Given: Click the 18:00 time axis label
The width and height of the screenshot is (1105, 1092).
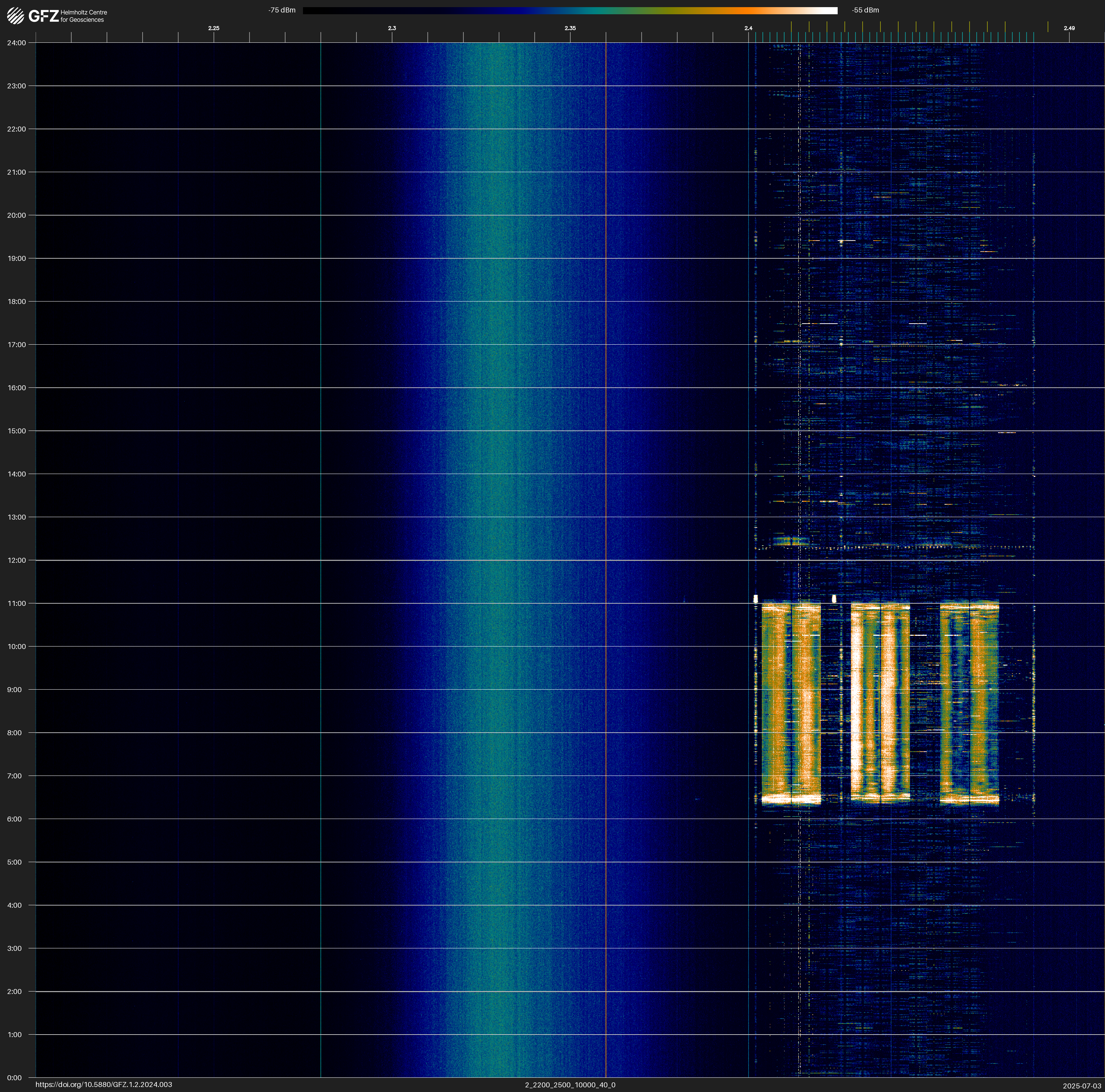Looking at the screenshot, I should pyautogui.click(x=17, y=301).
